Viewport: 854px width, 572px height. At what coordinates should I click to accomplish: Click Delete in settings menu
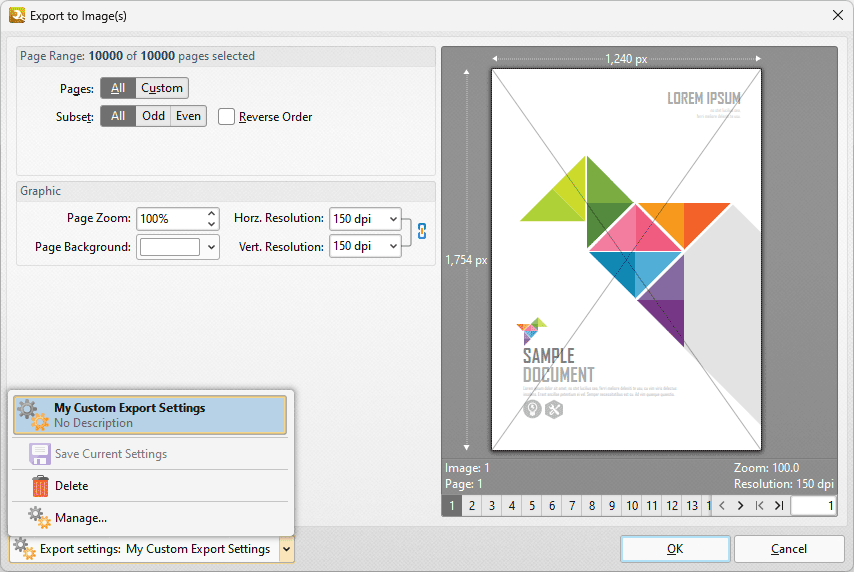click(x=150, y=486)
